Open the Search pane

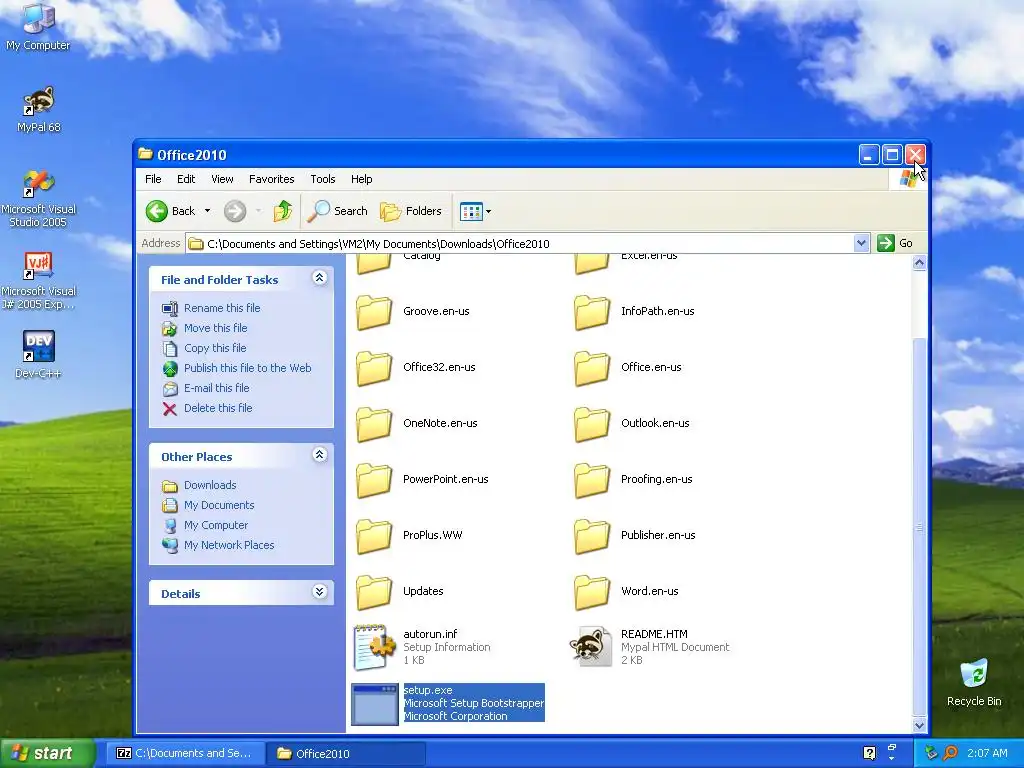338,211
